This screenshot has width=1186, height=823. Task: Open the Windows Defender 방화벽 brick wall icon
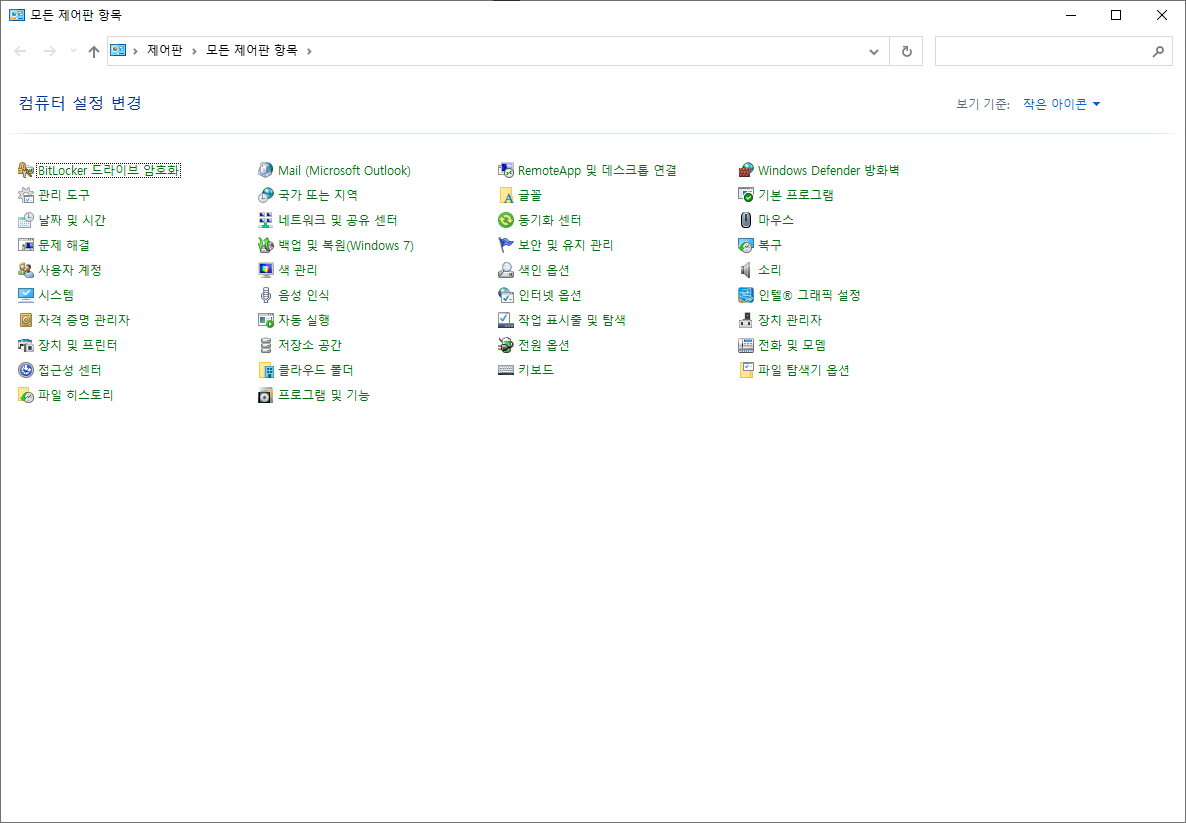[746, 170]
